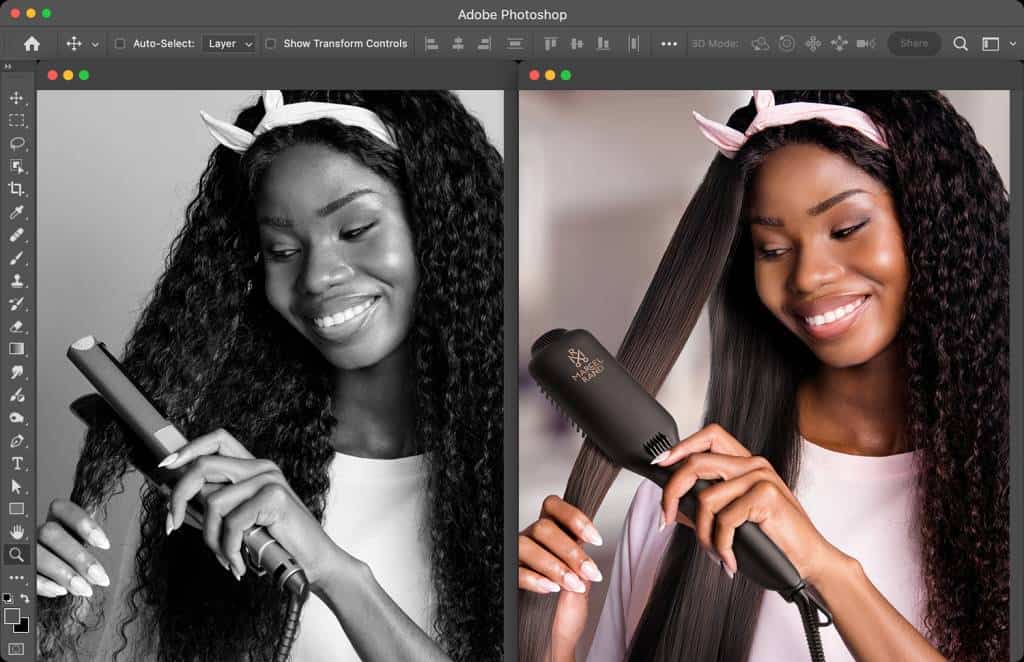Align vertical centers of layers
1024x662 pixels.
[x=577, y=44]
